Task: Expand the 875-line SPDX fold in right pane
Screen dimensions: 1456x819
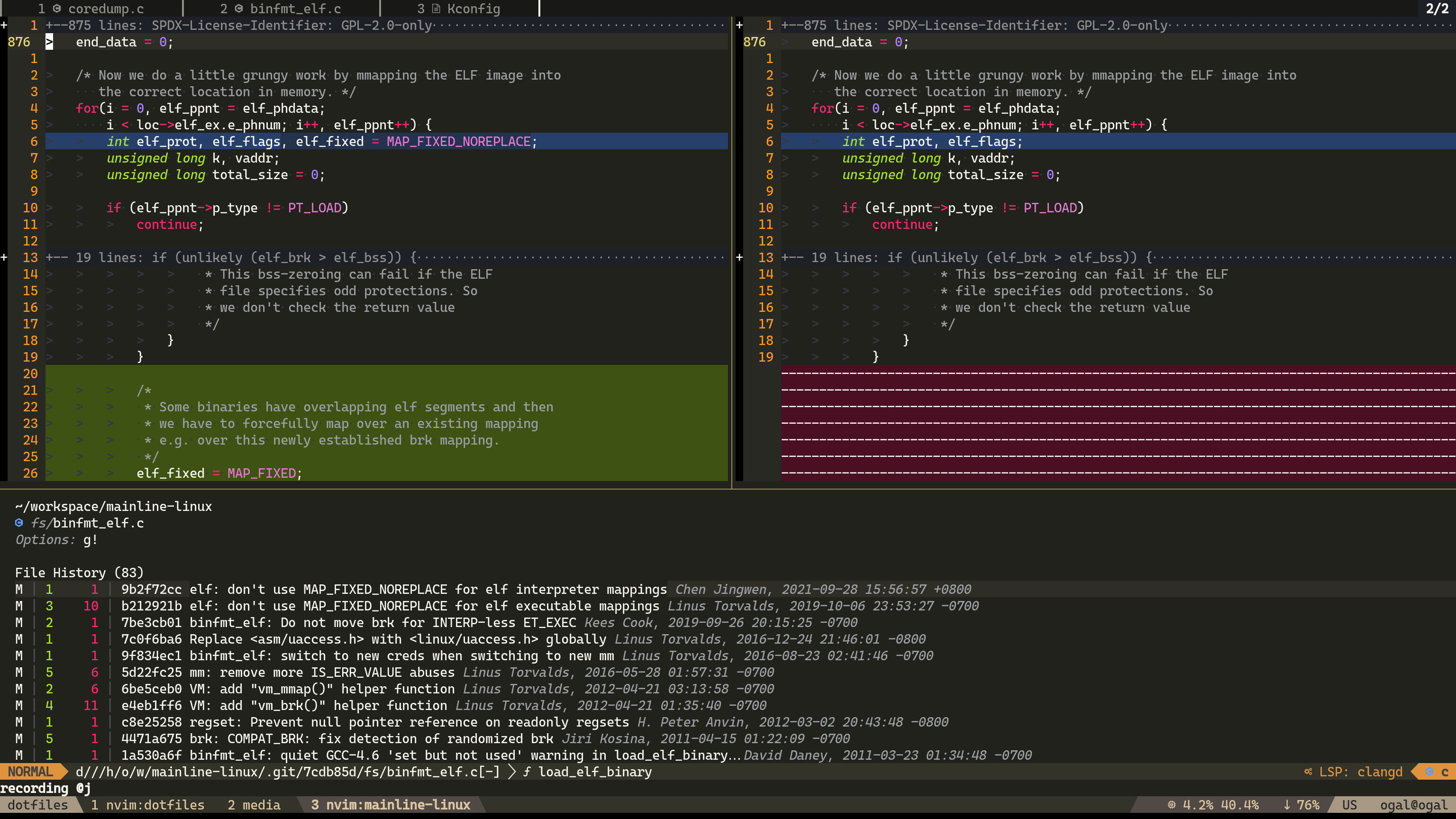Action: (x=1118, y=26)
